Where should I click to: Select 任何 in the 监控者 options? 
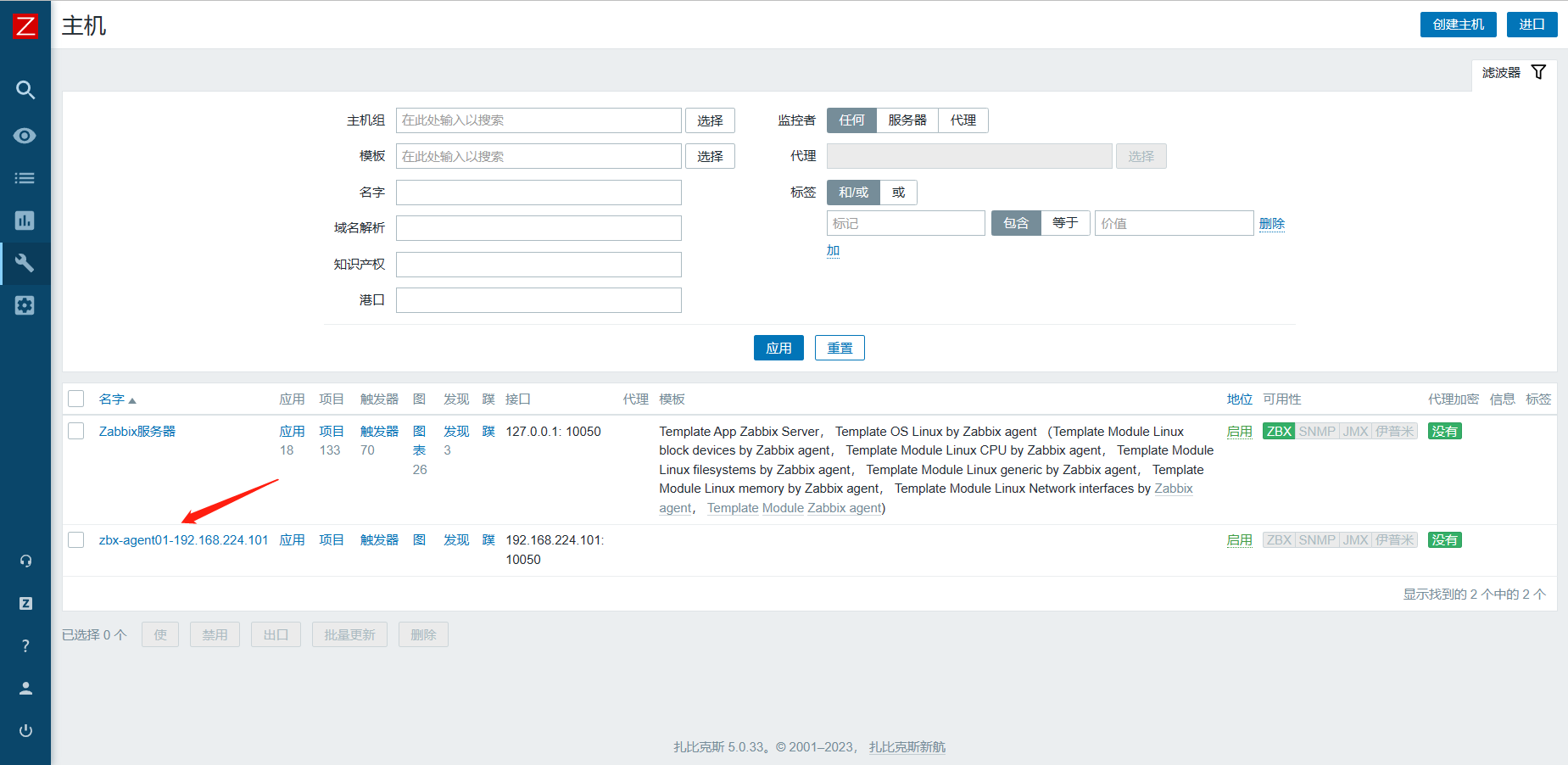(x=851, y=120)
